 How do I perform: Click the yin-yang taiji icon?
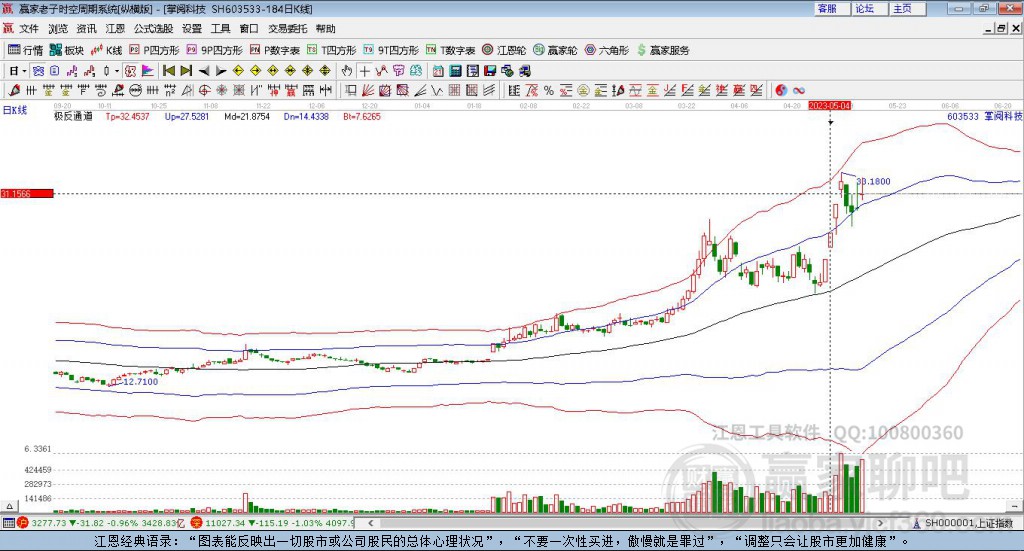tap(781, 91)
